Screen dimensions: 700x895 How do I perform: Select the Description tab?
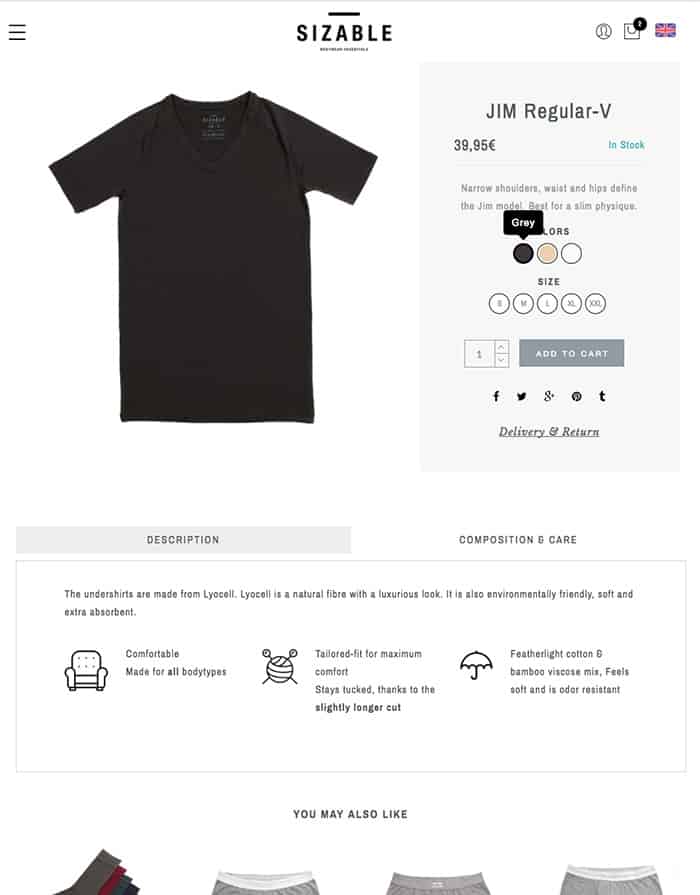click(x=183, y=540)
